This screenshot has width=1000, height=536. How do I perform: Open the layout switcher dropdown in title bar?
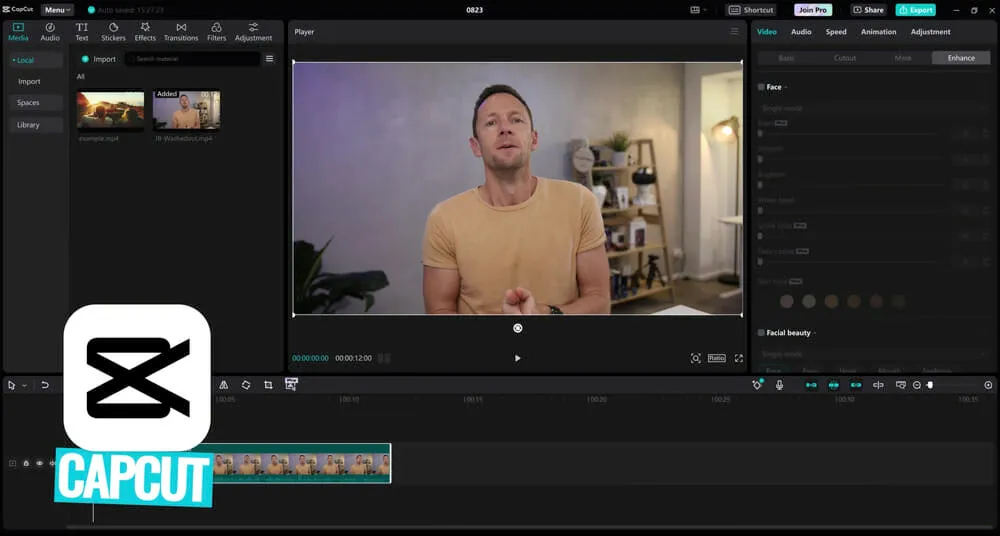click(698, 10)
